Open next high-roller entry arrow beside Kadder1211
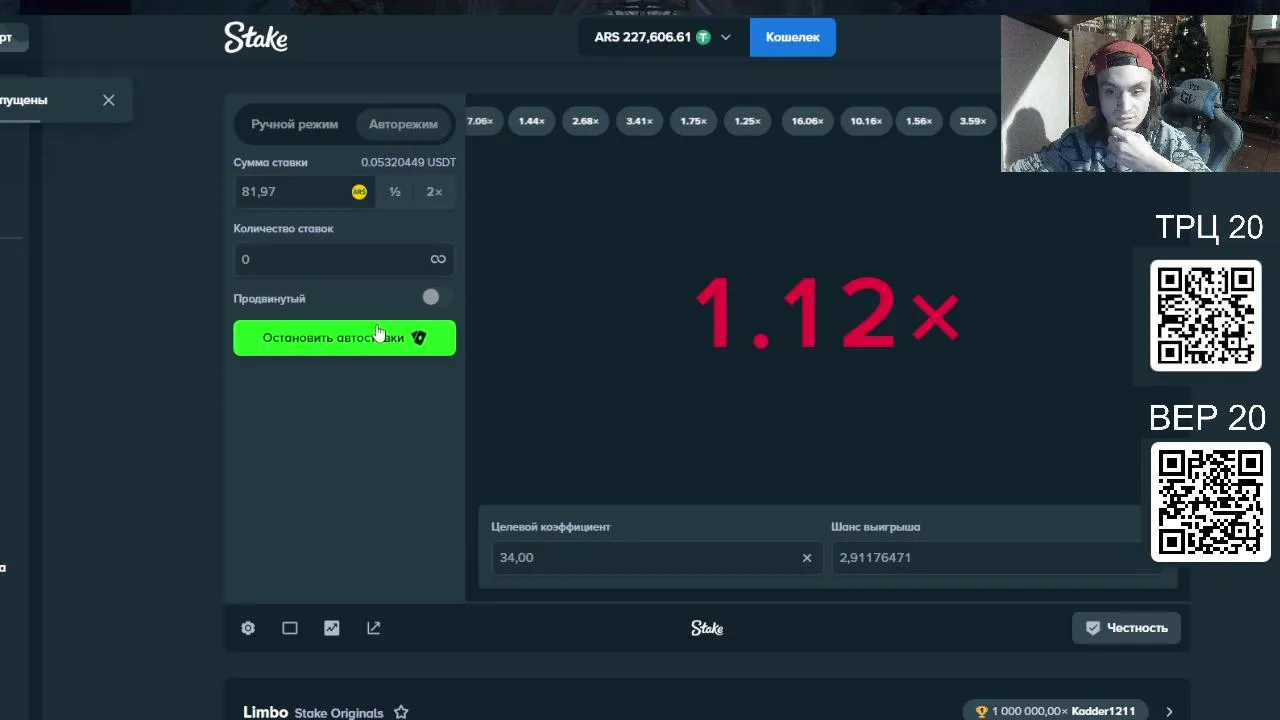The width and height of the screenshot is (1280, 720). point(1169,711)
